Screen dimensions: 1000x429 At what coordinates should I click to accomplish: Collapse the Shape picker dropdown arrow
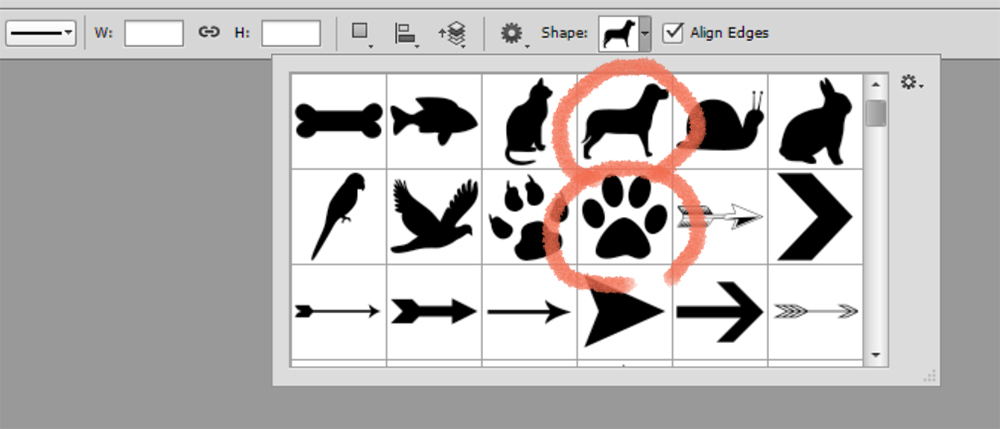click(645, 33)
